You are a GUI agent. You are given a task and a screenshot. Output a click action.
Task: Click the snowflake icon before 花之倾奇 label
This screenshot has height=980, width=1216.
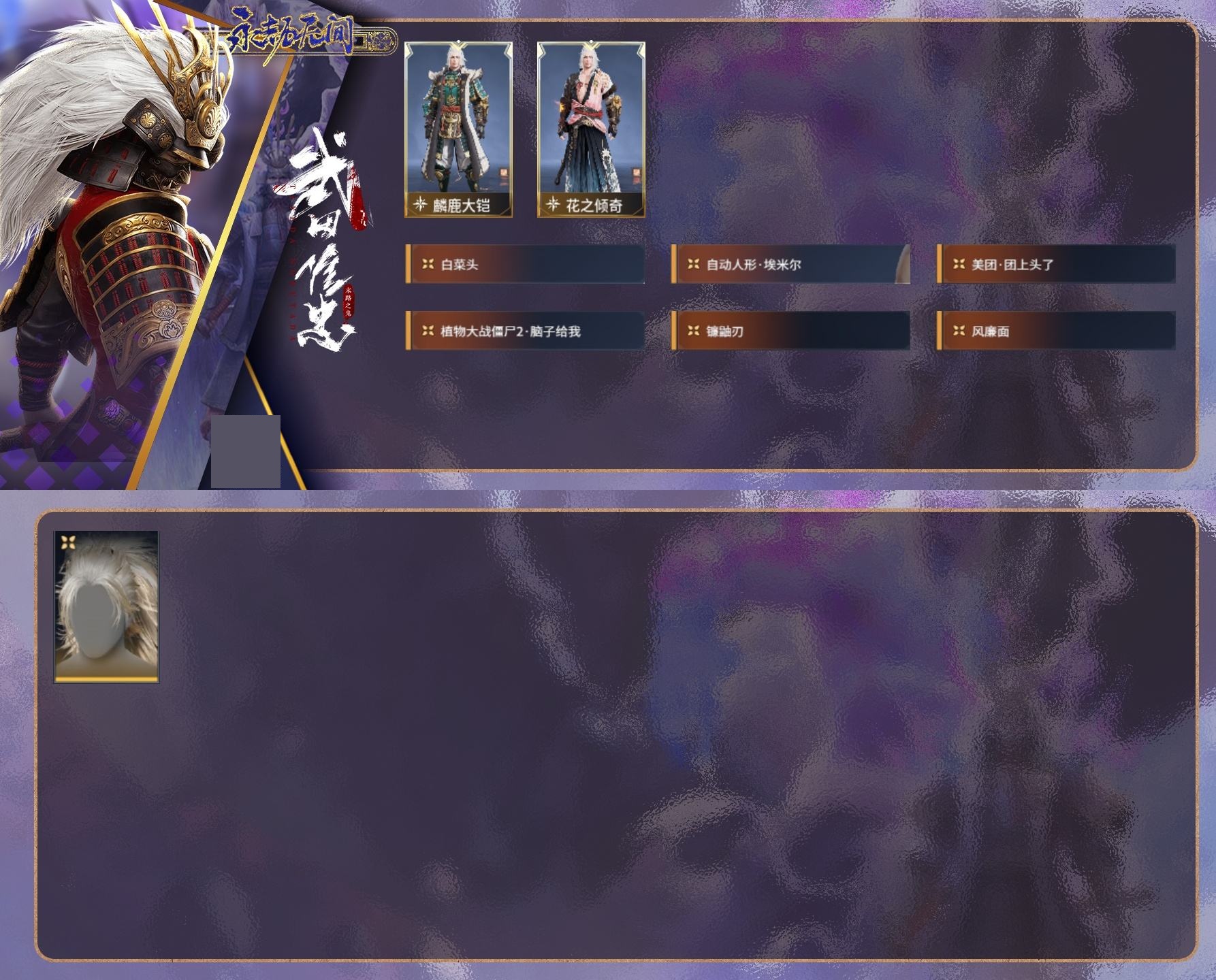pyautogui.click(x=553, y=203)
